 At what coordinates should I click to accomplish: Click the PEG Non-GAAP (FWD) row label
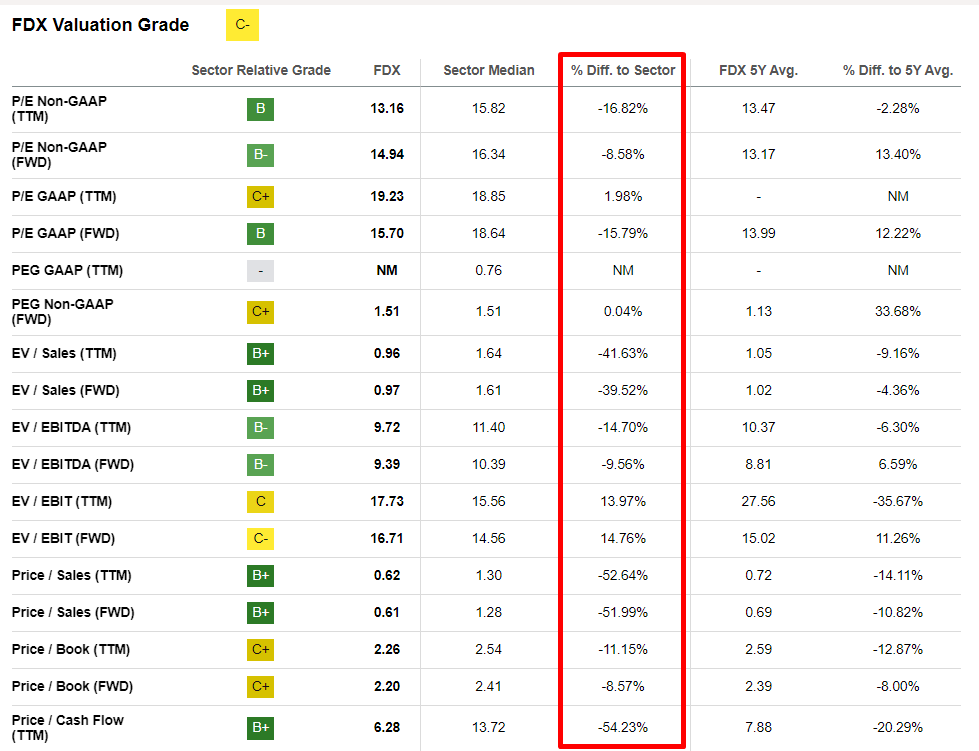point(62,311)
